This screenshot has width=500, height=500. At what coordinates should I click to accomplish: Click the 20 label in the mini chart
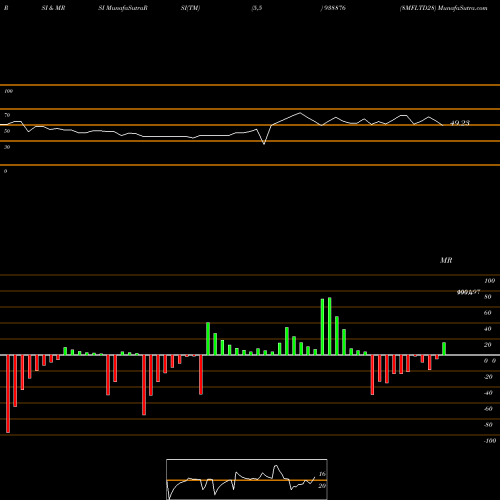322,486
